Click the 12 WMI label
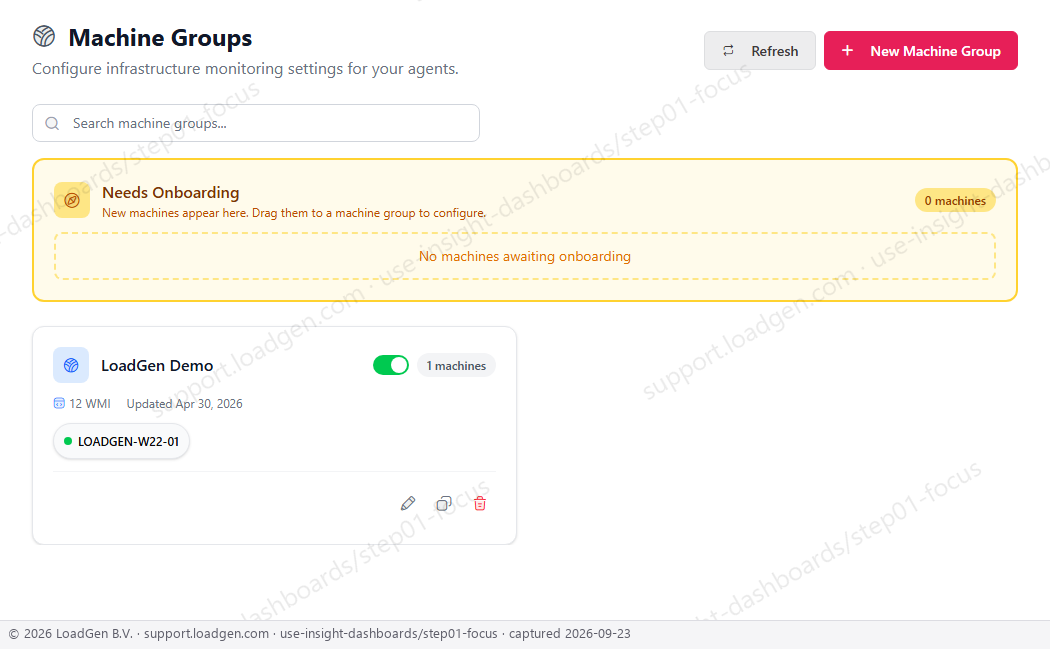Screen dimensions: 1050x649 click(90, 404)
